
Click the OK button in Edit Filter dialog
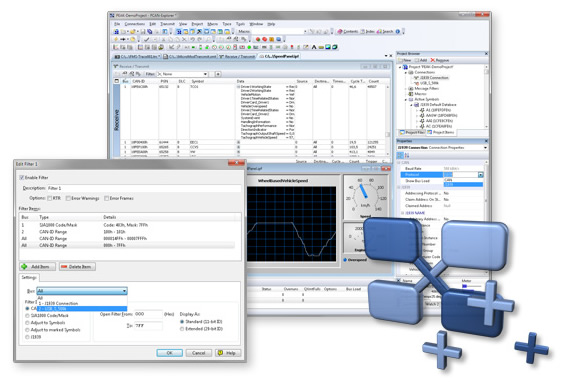tap(170, 353)
